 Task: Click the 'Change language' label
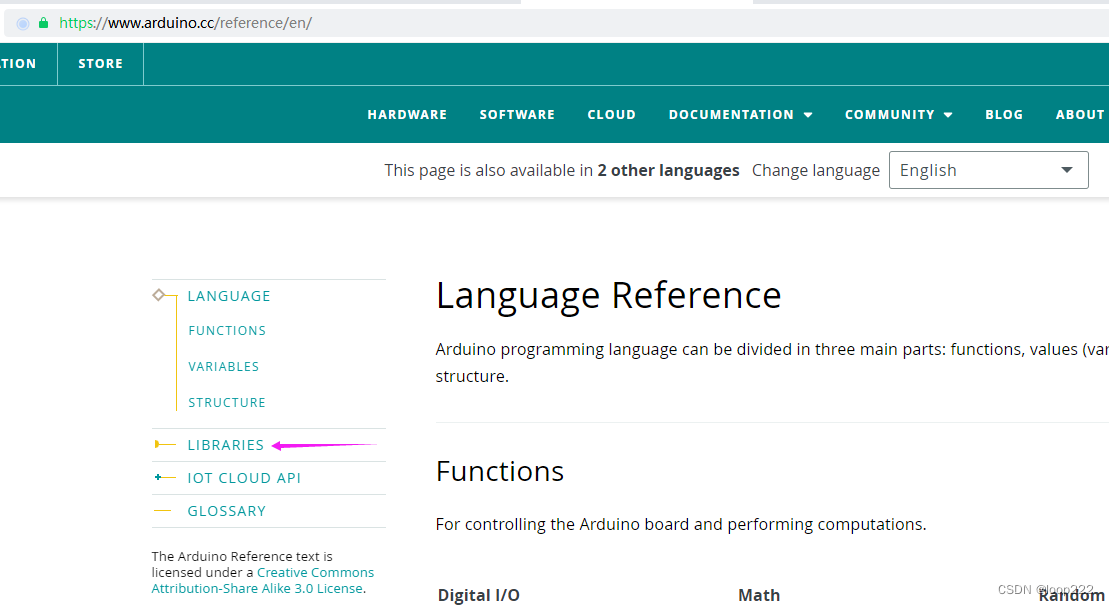pos(815,170)
